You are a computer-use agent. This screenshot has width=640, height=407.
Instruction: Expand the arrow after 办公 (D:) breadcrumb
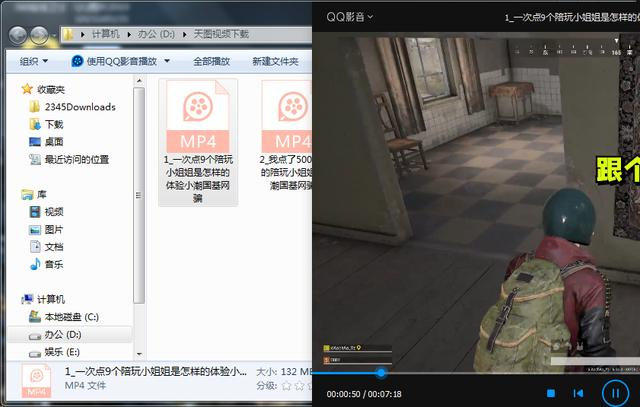tap(184, 34)
